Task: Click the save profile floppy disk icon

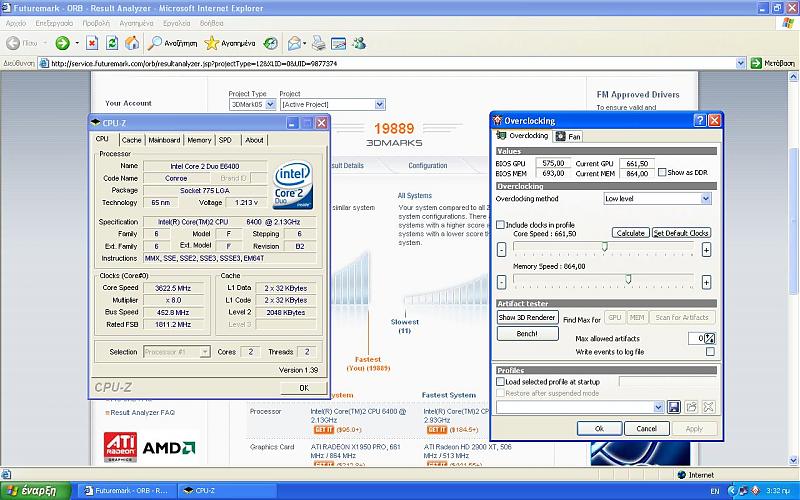Action: click(x=674, y=407)
